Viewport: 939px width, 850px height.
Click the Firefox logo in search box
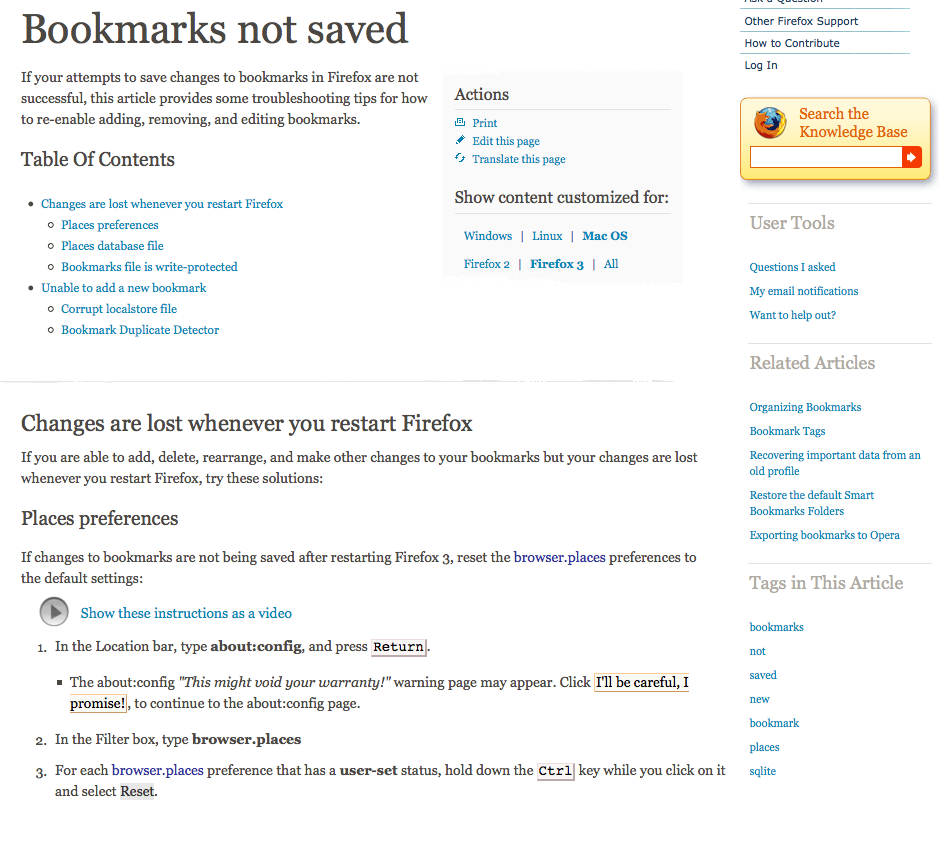click(770, 123)
